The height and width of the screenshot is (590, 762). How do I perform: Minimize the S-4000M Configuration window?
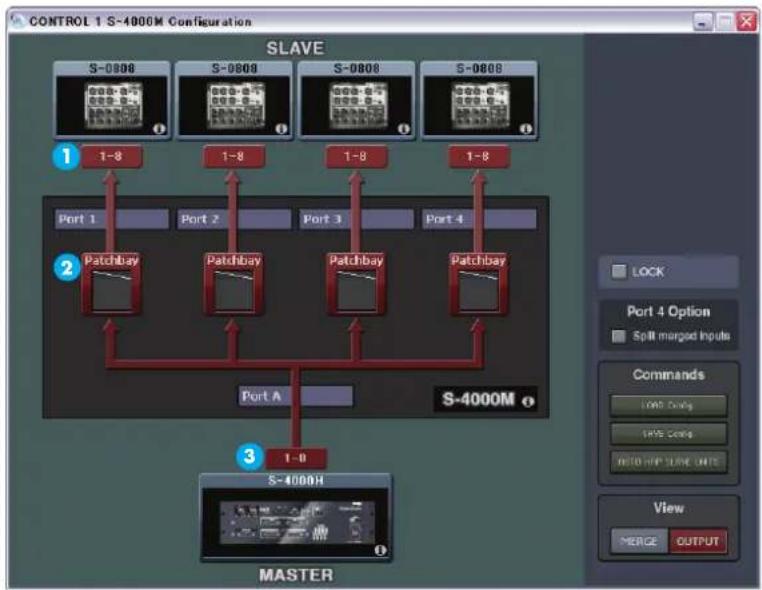703,21
